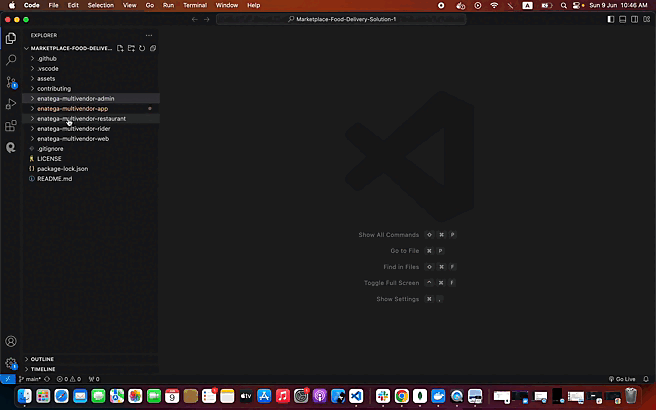Viewport: 656px width, 410px height.
Task: Toggle the primary side bar layout button
Action: coord(612,19)
